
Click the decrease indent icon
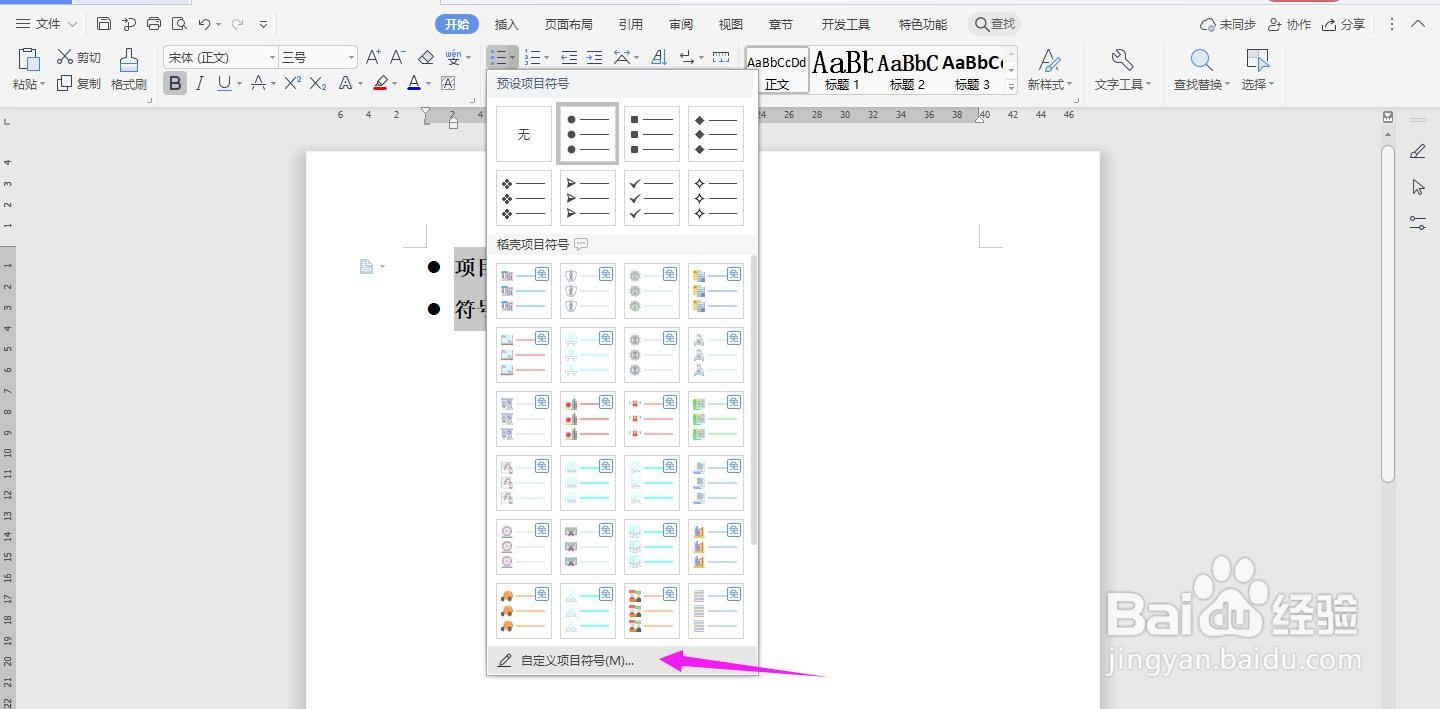pyautogui.click(x=569, y=57)
